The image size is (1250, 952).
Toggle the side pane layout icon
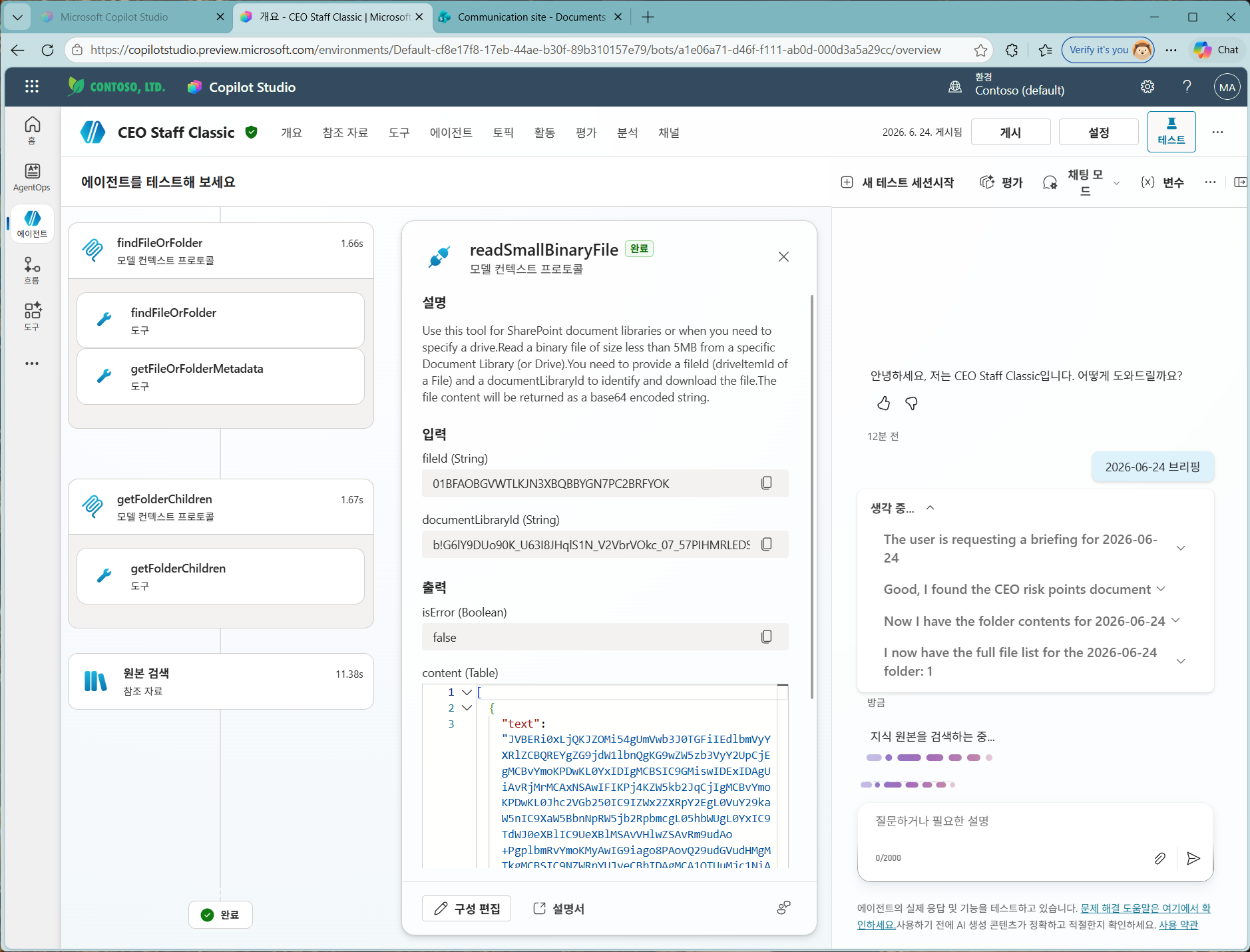pyautogui.click(x=1241, y=182)
